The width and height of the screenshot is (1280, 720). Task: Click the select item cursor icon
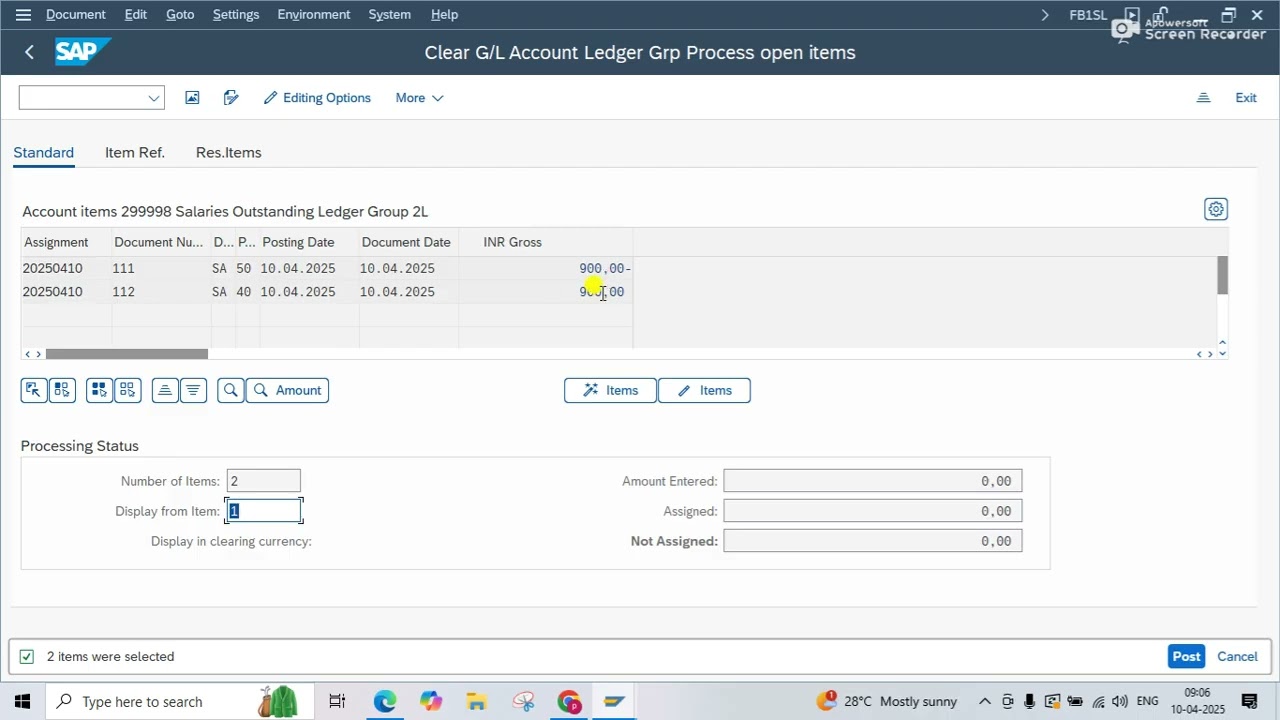point(34,390)
